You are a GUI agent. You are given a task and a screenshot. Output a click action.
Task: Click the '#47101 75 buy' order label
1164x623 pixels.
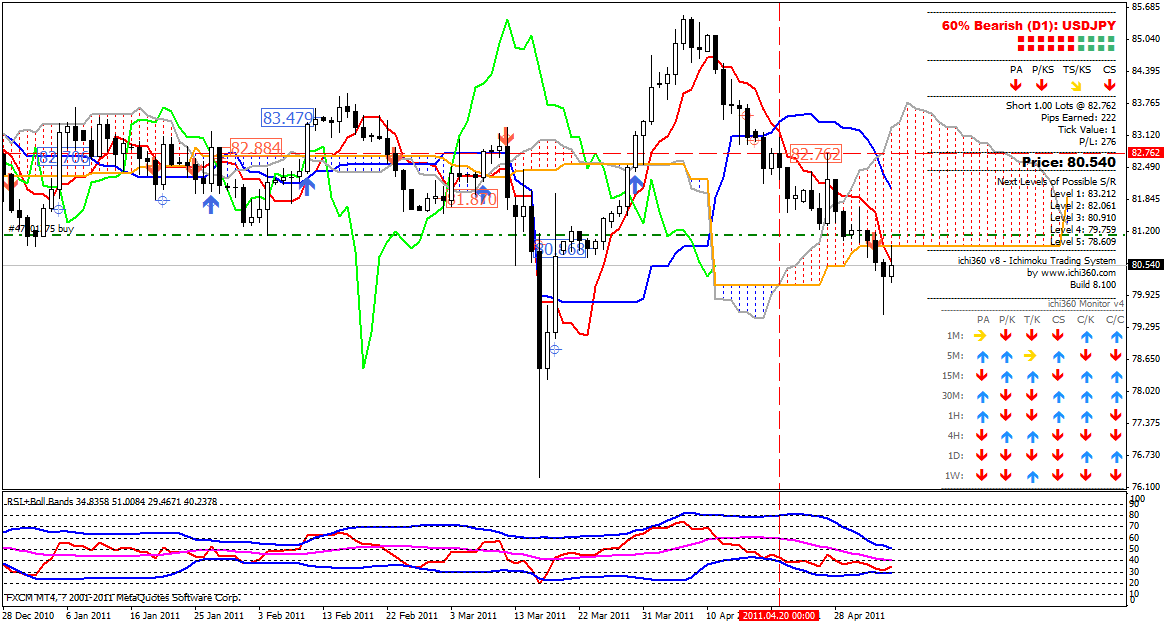(x=41, y=229)
